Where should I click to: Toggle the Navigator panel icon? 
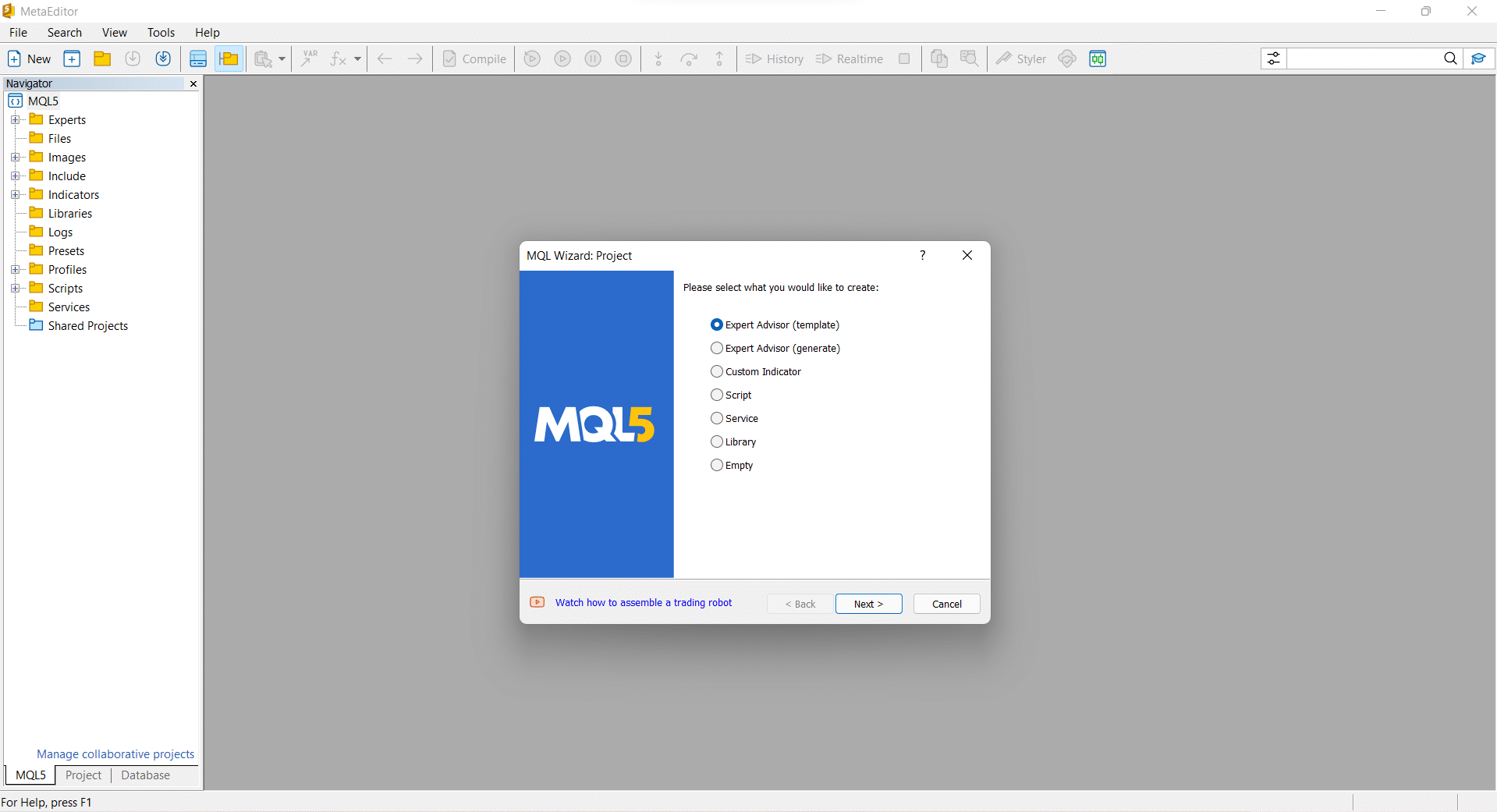[x=229, y=59]
